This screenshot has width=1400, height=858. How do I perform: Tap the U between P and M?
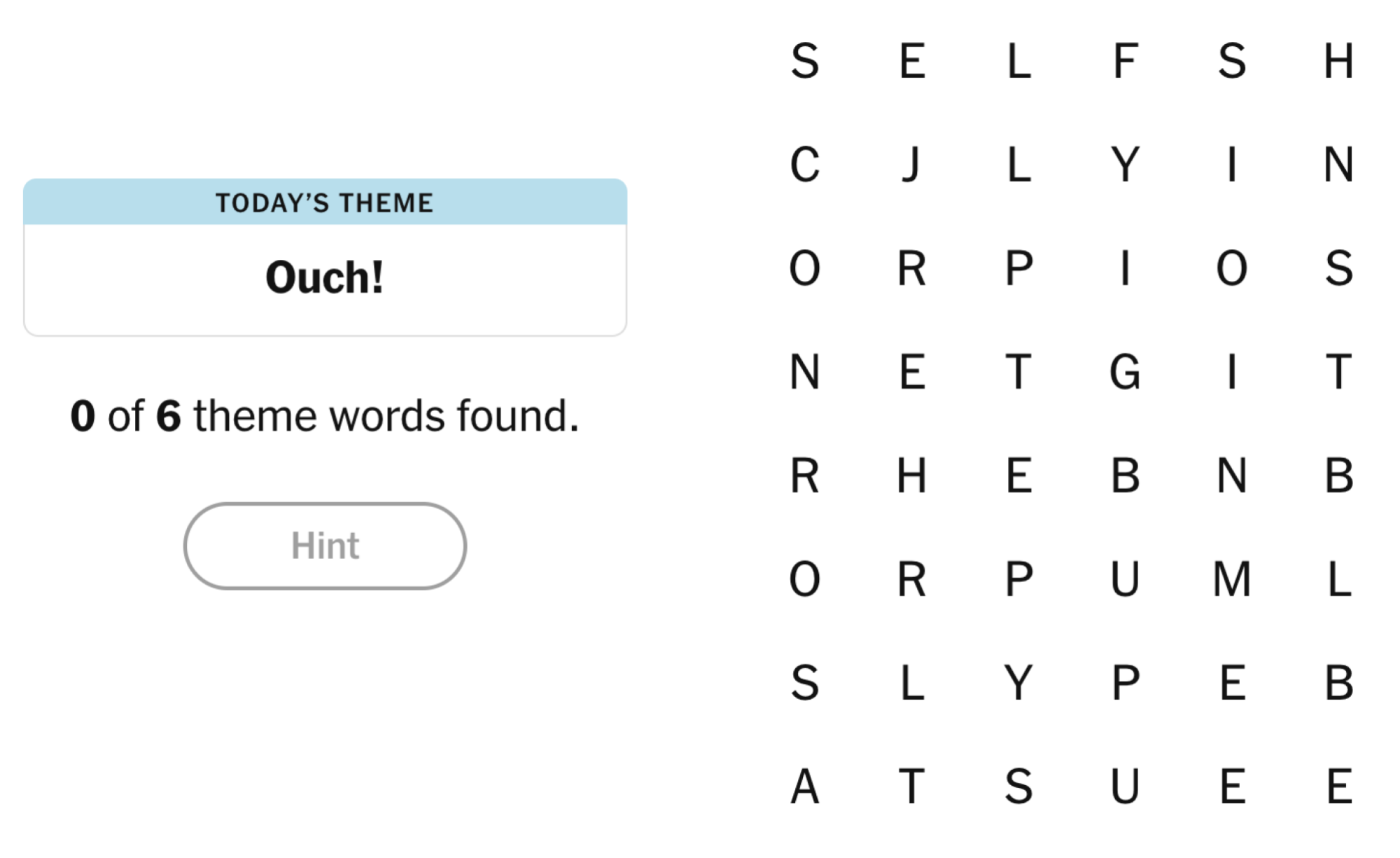1125,579
